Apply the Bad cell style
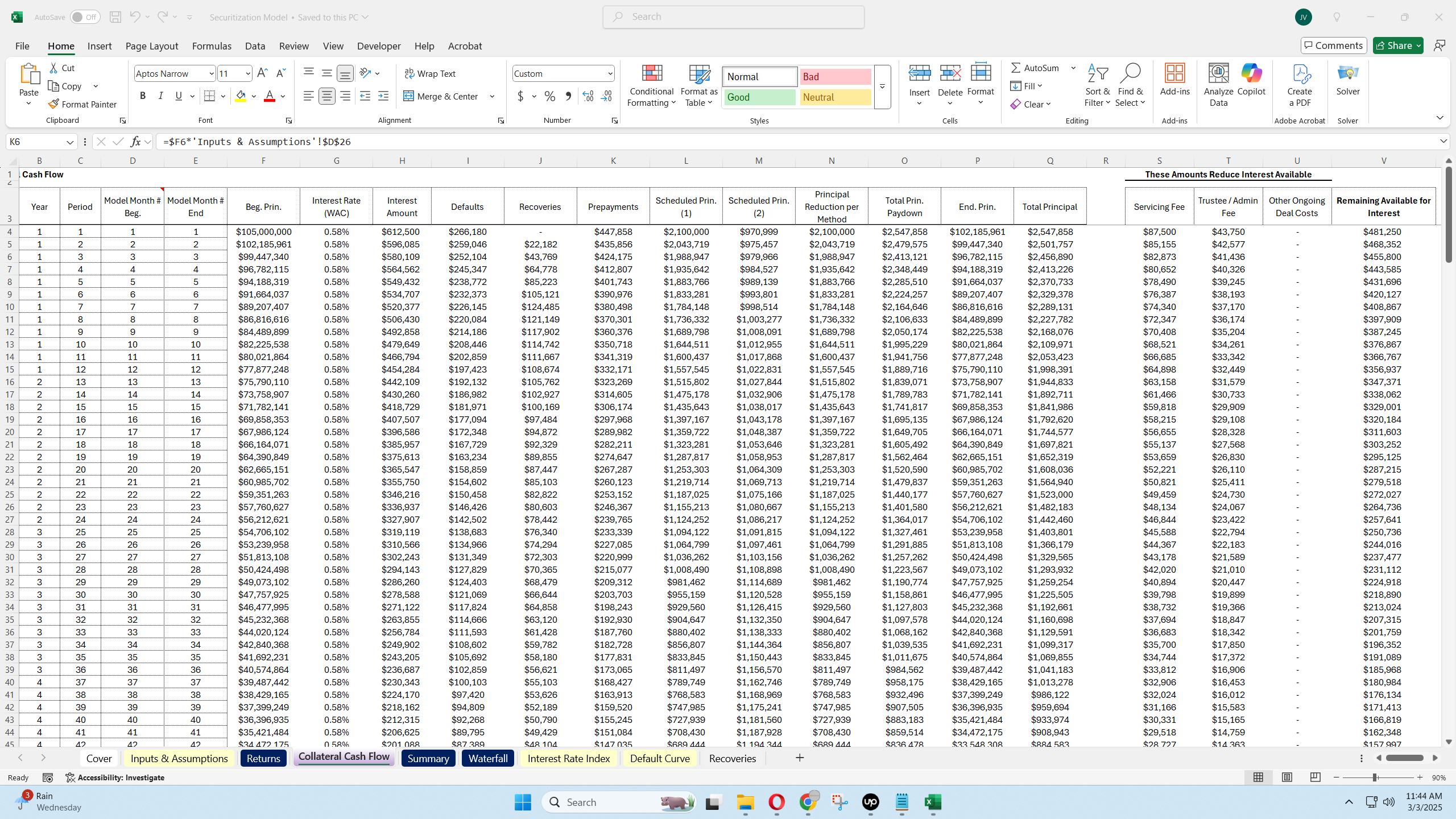Image resolution: width=1456 pixels, height=819 pixels. click(835, 77)
